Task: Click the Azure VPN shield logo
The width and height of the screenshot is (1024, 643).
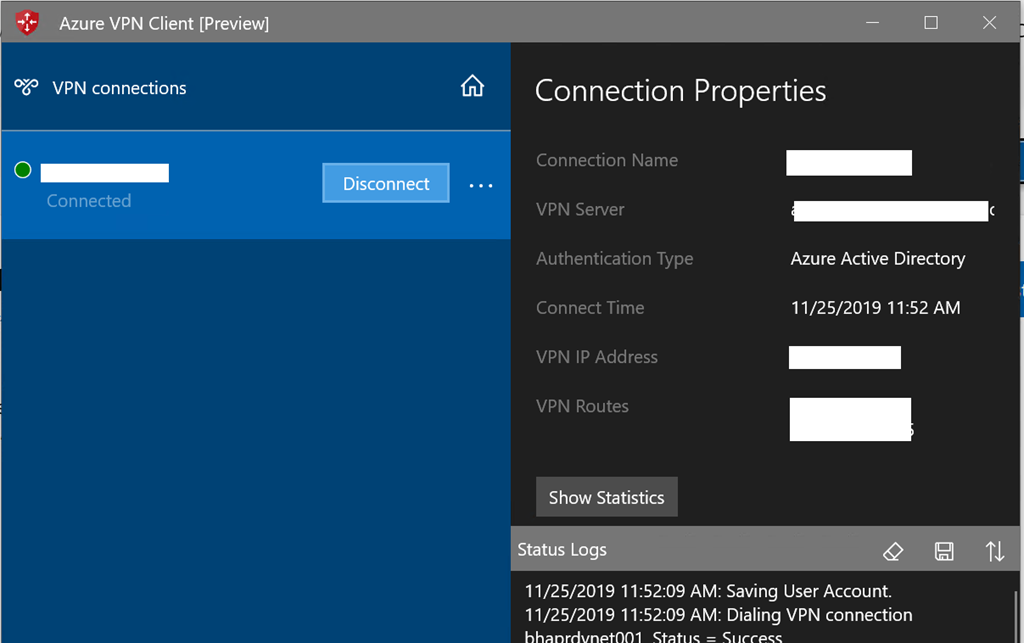Action: 28,22
